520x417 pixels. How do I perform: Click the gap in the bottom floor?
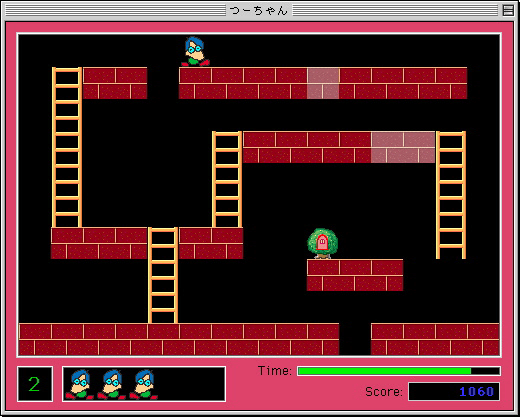[x=355, y=339]
